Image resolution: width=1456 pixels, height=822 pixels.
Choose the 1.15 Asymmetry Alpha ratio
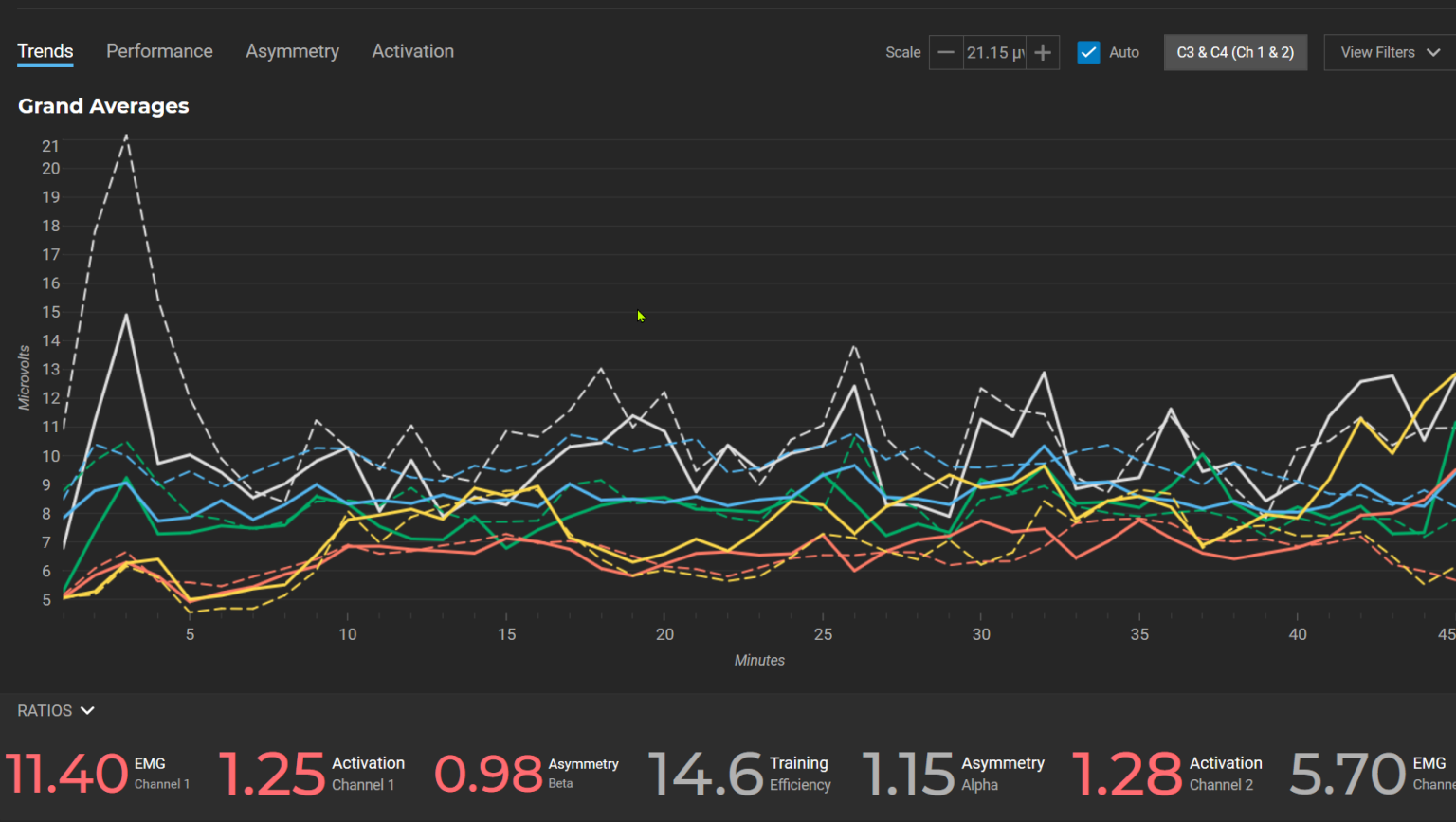click(x=953, y=774)
